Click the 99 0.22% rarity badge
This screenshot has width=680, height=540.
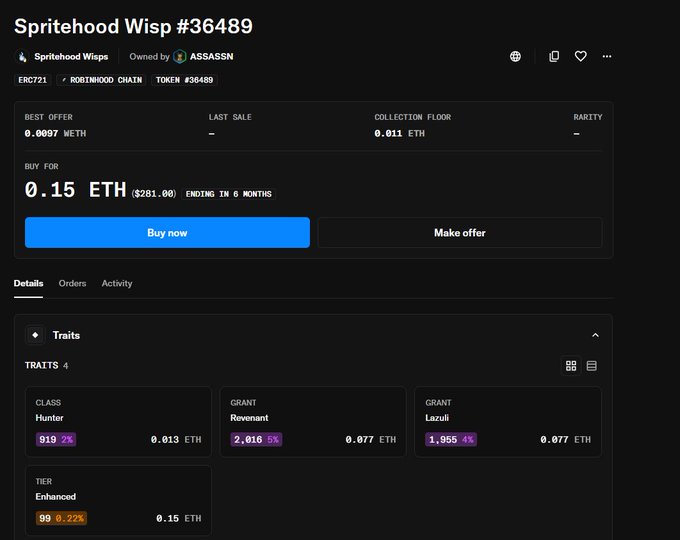point(61,518)
